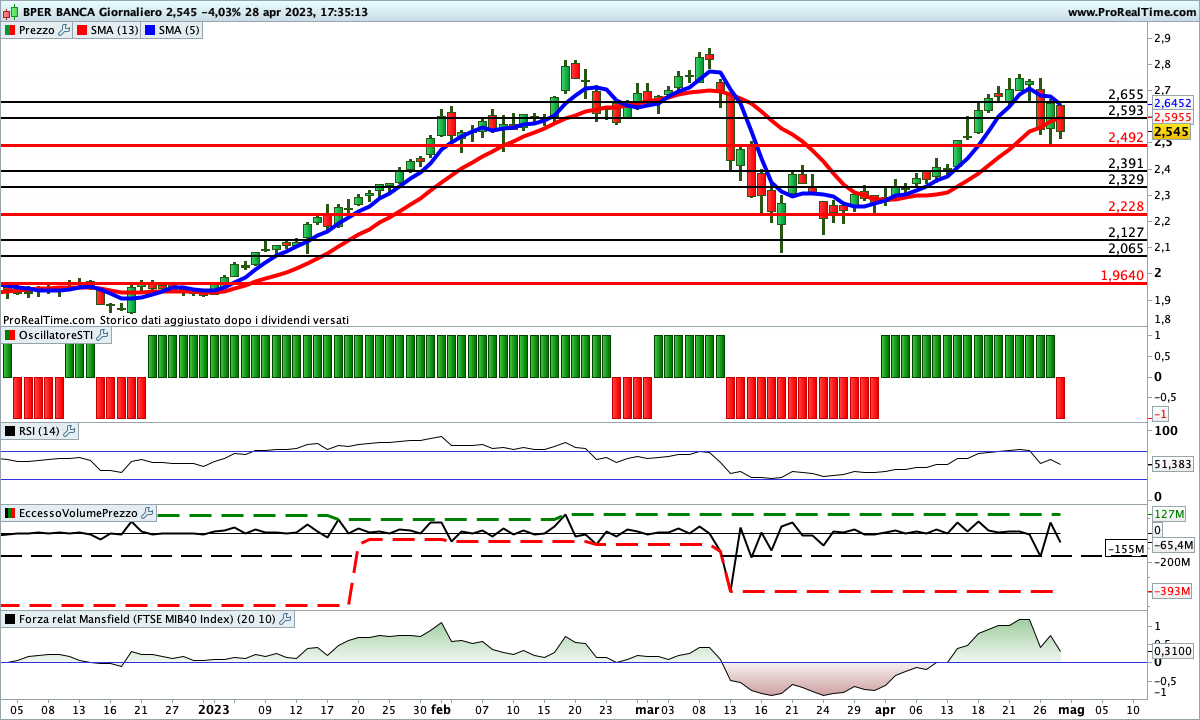Screen dimensions: 1200x720
Task: Click the 1,8 price axis tick
Action: [1163, 320]
